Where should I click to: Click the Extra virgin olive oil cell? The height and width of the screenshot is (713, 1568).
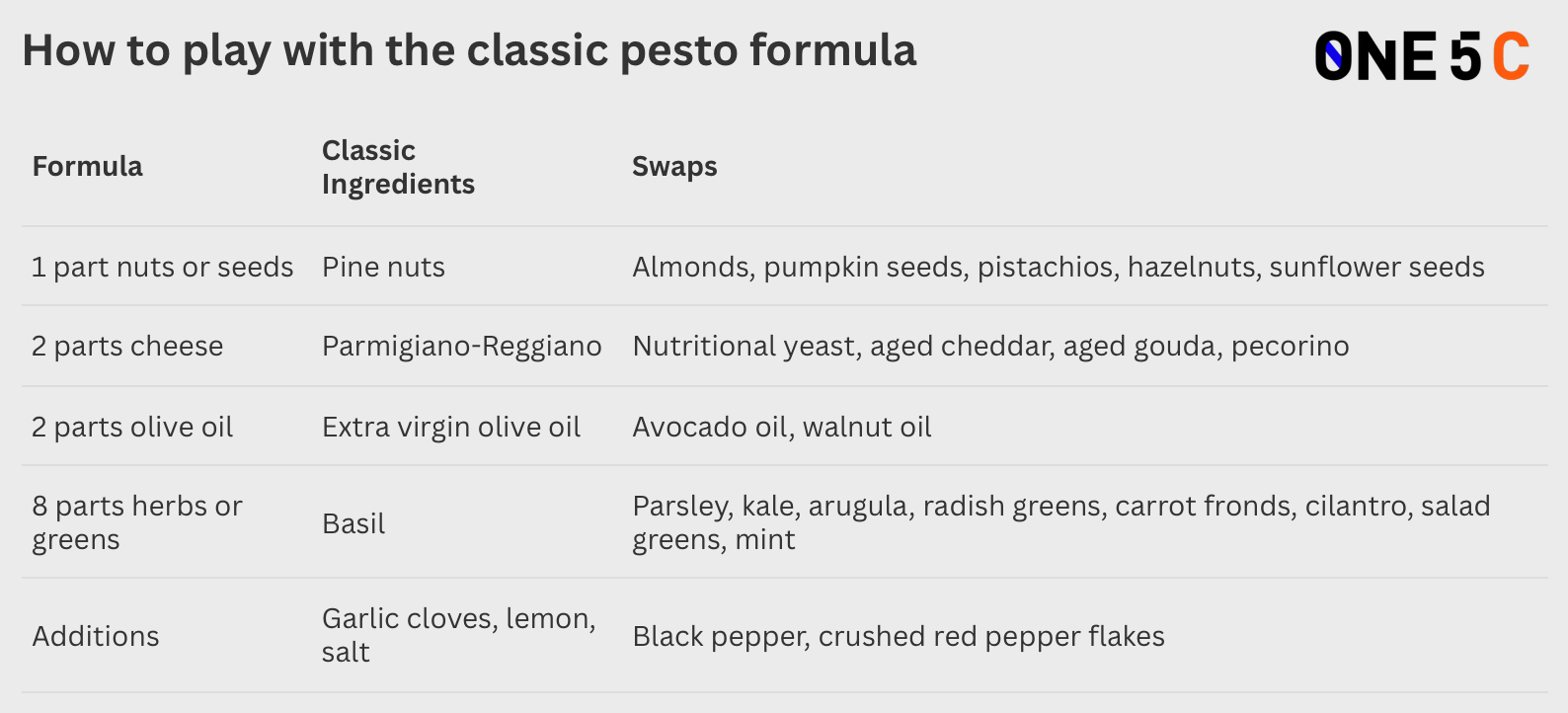coord(451,427)
